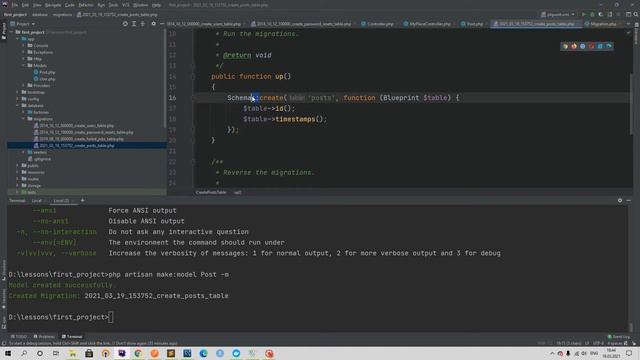Viewport: 640px width, 360px height.
Task: Open the Edit menu
Action: click(x=25, y=5)
